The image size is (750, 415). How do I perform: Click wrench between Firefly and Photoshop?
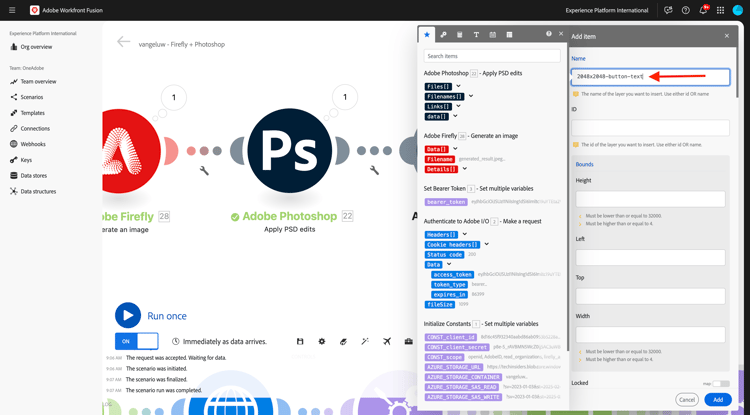pyautogui.click(x=204, y=170)
